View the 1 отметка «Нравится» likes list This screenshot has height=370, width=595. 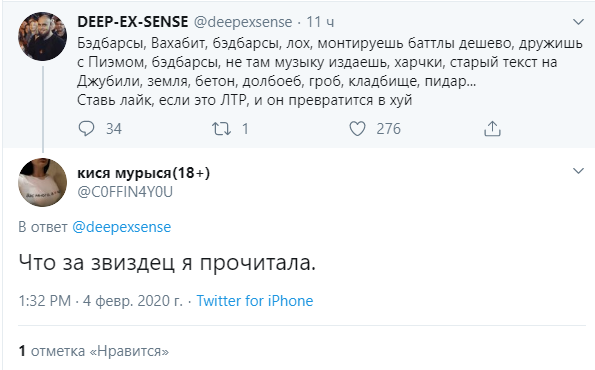coord(94,351)
